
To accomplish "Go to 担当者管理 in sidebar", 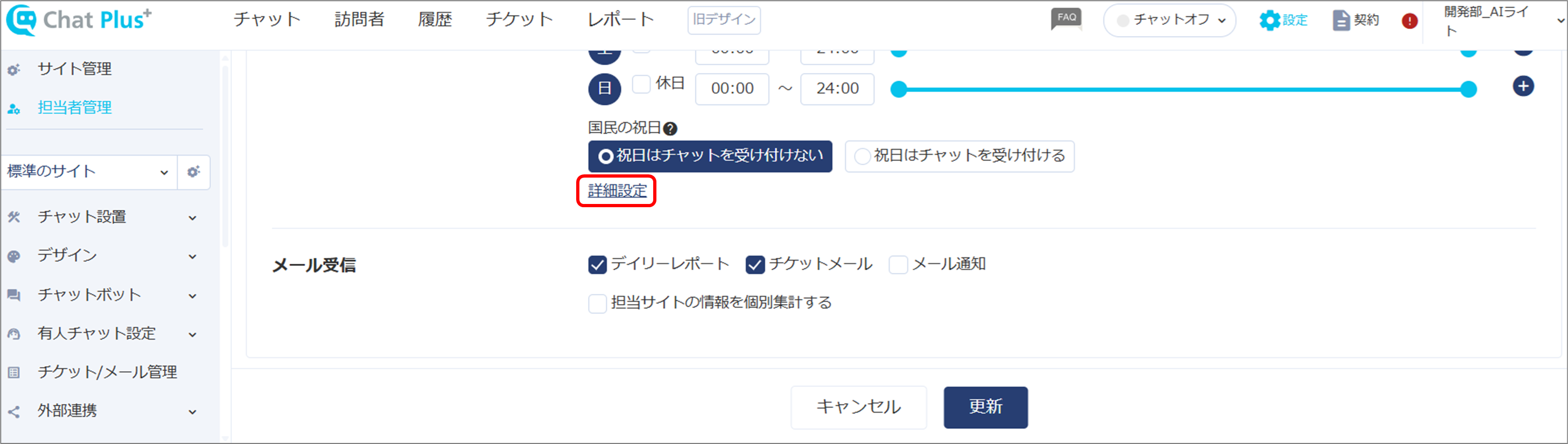I will pos(75,108).
